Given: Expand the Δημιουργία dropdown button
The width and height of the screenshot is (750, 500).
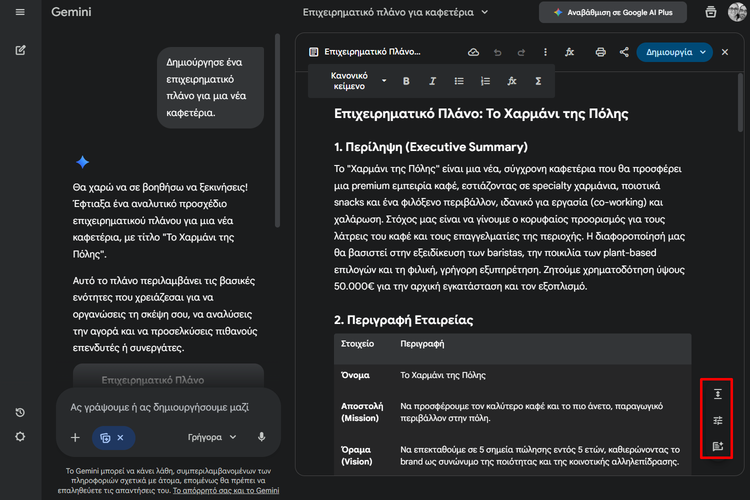Looking at the screenshot, I should click(x=703, y=52).
